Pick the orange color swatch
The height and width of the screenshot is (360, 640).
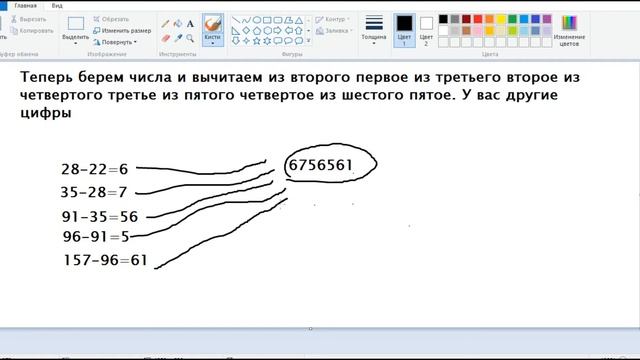(489, 19)
